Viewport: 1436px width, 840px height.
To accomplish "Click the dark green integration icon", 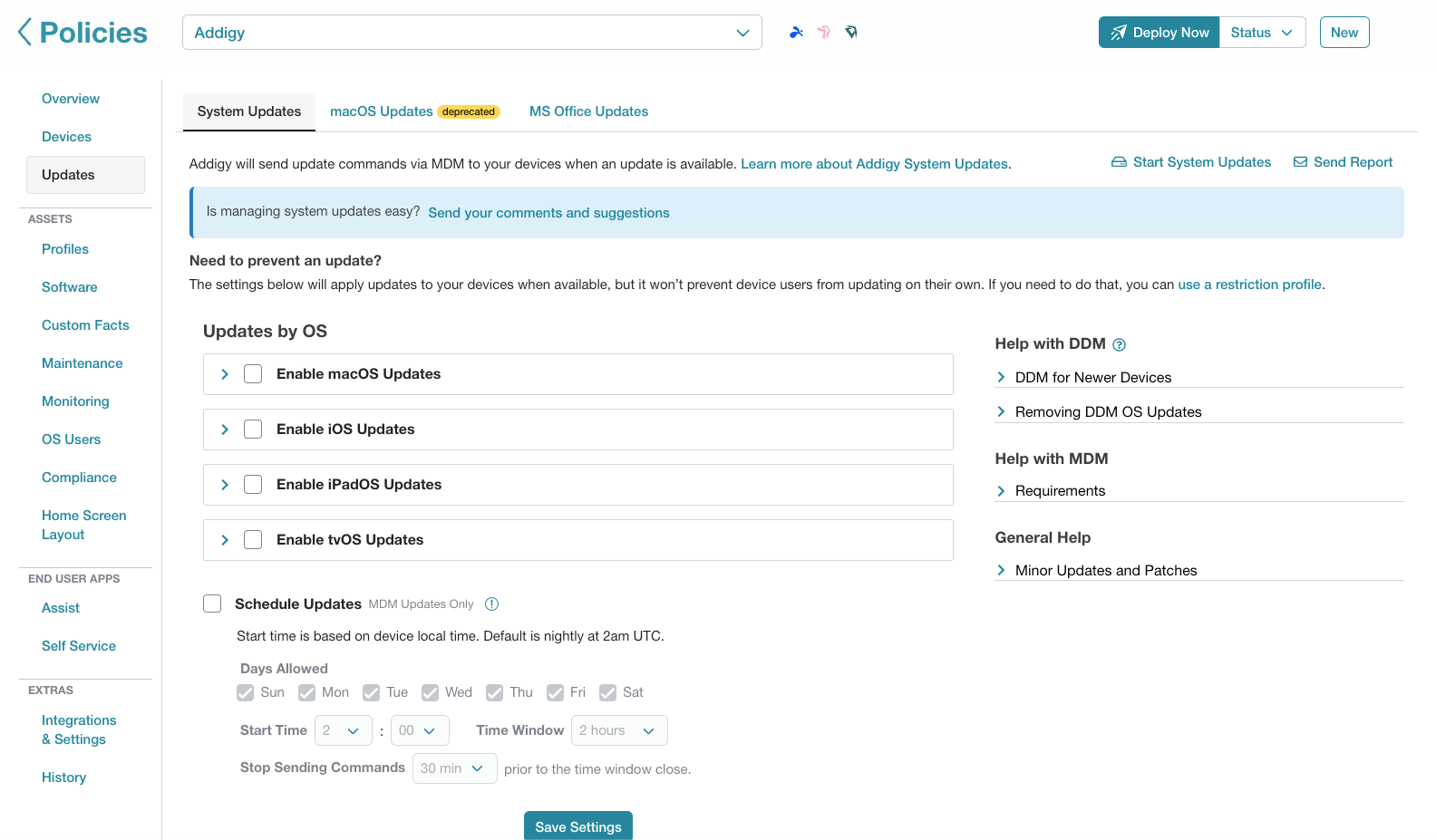I will [851, 33].
